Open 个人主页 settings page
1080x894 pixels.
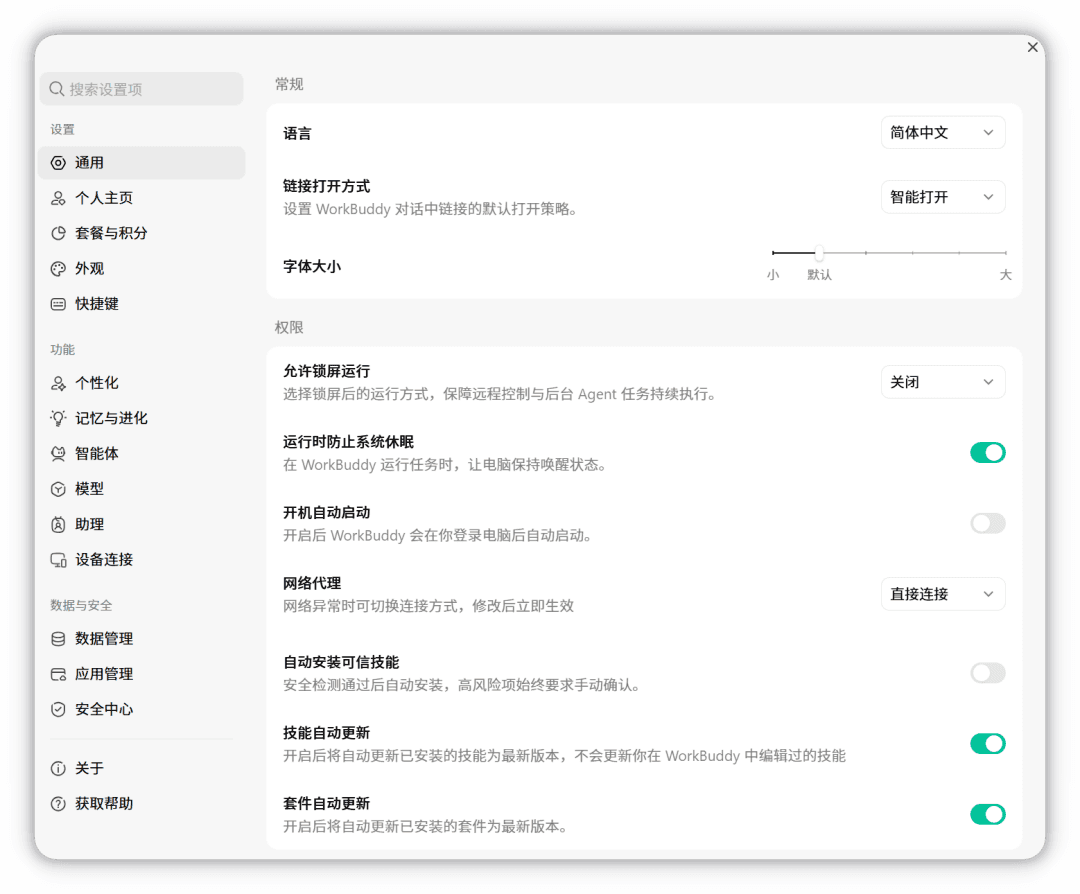tap(142, 198)
